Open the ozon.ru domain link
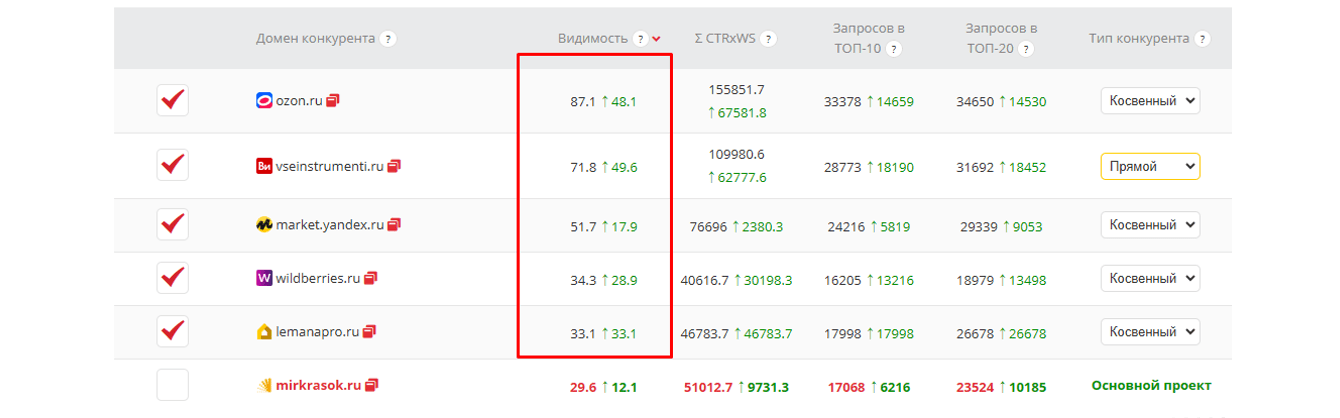 click(299, 101)
